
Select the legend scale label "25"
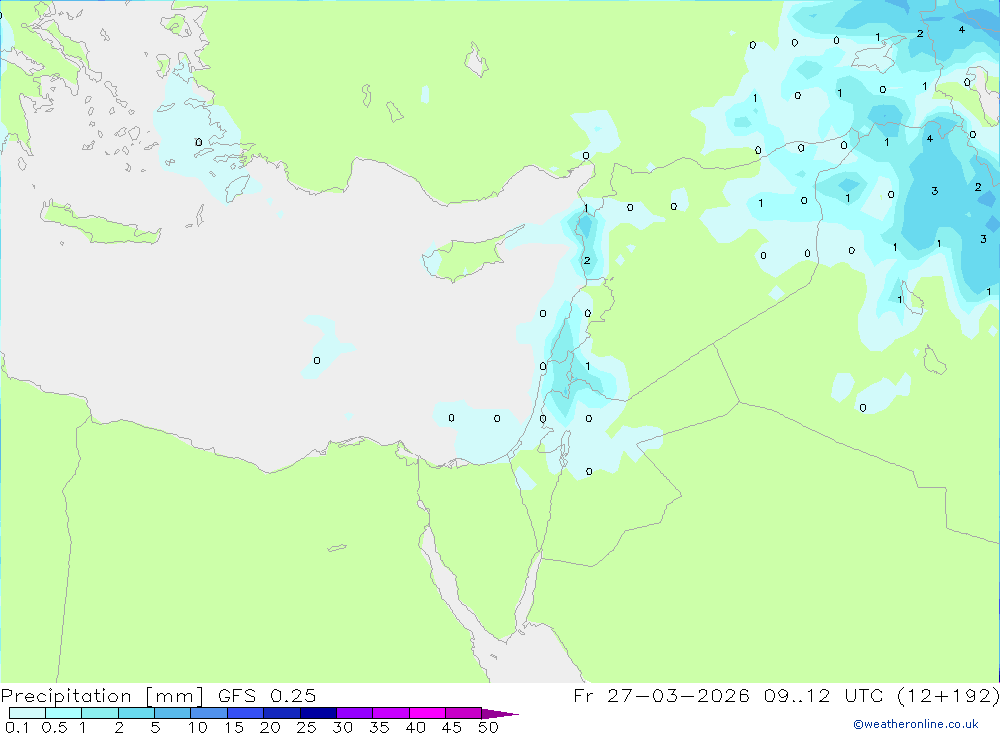click(x=306, y=727)
